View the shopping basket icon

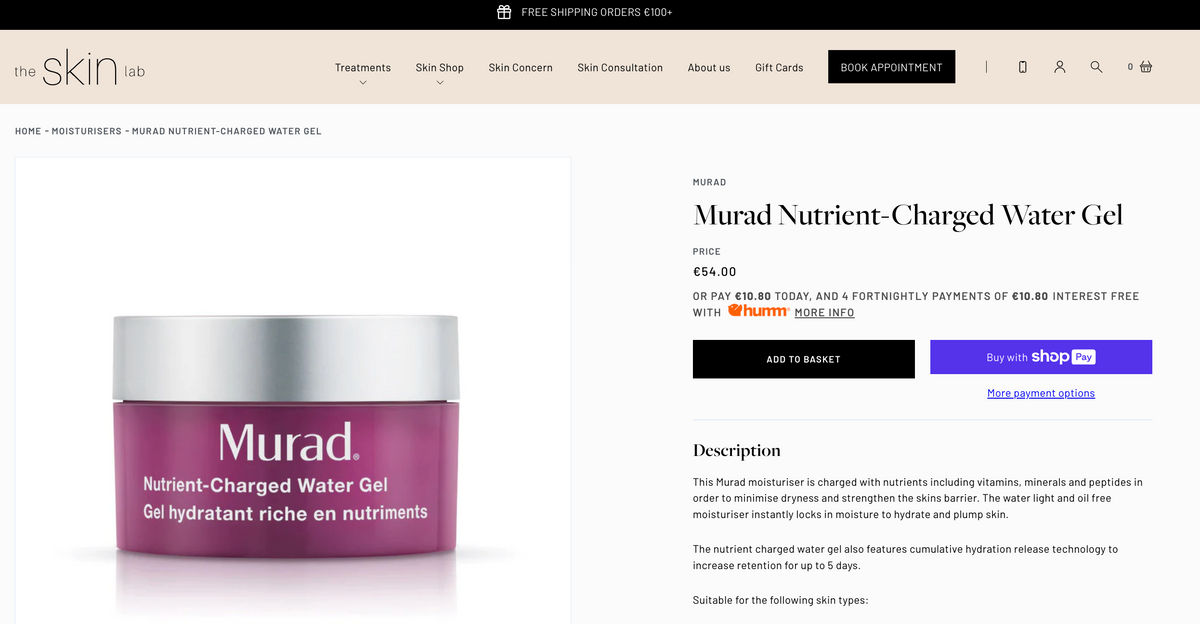[x=1146, y=67]
